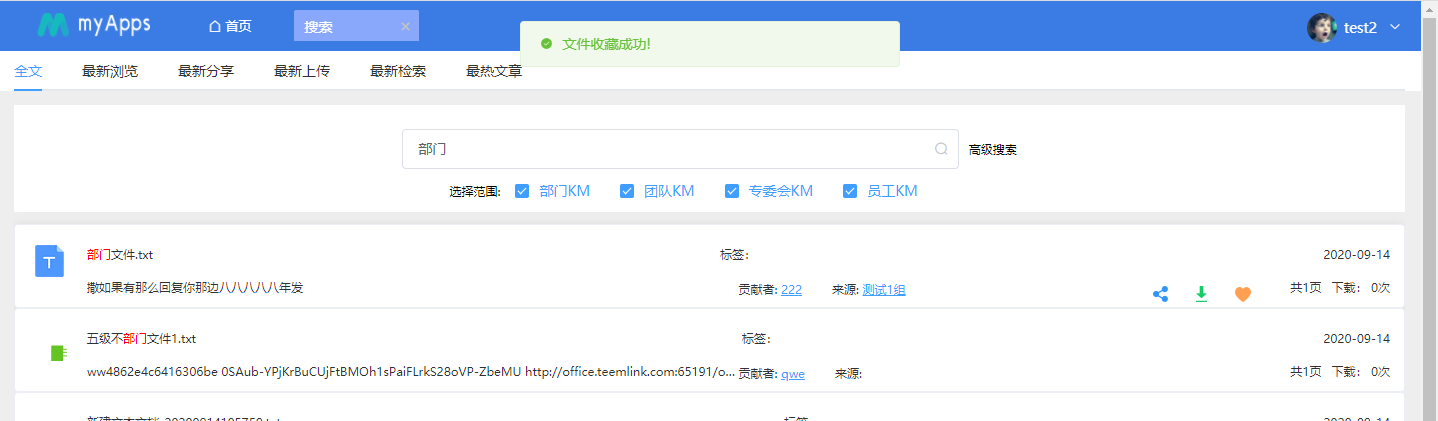Viewport: 1438px width, 421px height.
Task: Disable the 专委会KM scope checkbox
Action: (x=732, y=191)
